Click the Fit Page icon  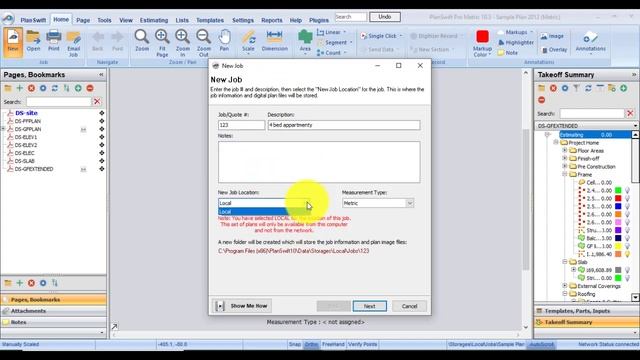click(162, 43)
